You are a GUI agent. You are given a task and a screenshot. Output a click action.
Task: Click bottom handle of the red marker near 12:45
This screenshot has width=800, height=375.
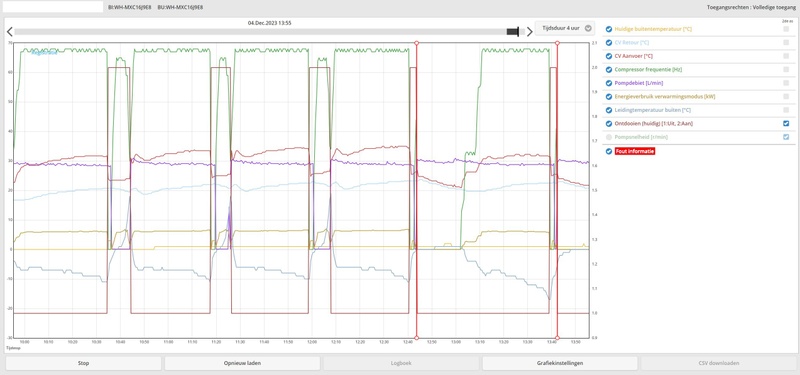[417, 338]
